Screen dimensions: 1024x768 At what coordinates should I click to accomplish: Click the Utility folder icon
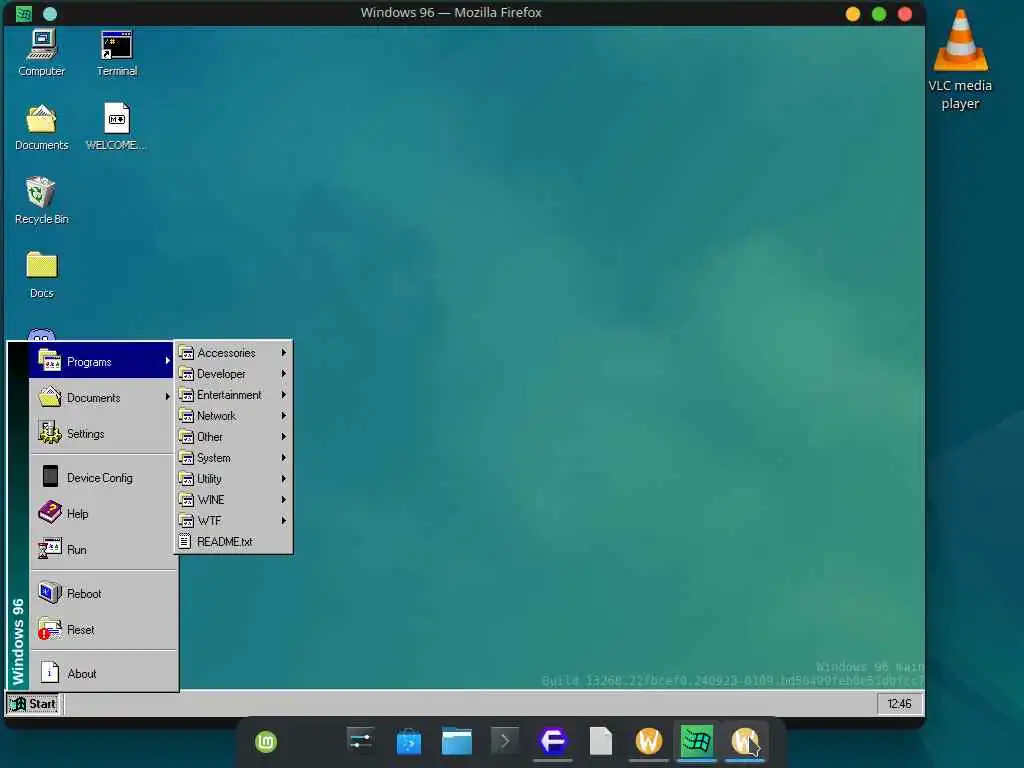pos(186,479)
